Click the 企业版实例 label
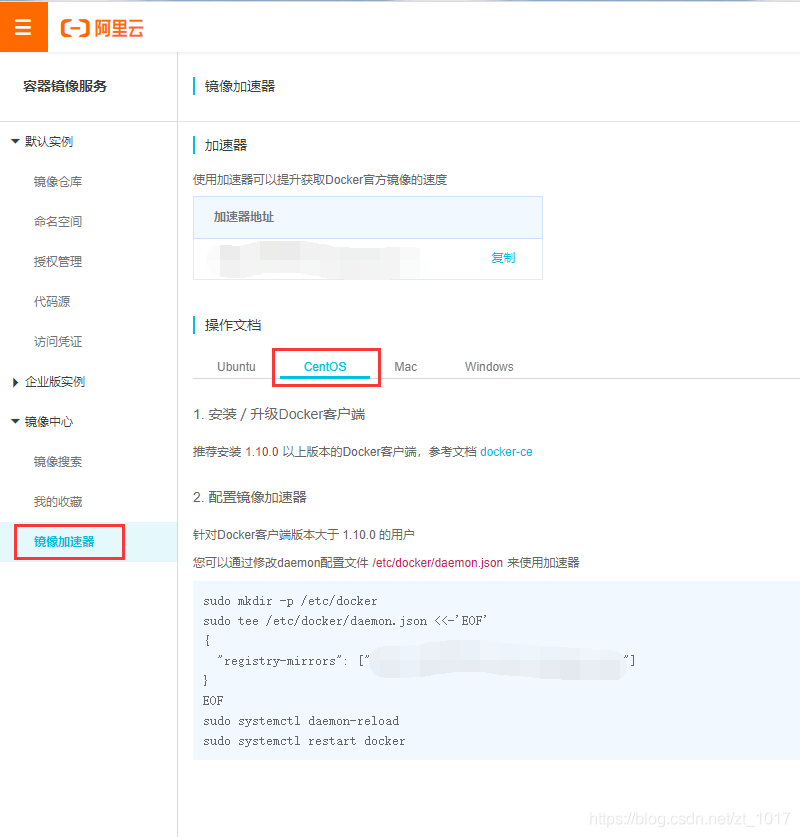This screenshot has width=800, height=837. 55,382
